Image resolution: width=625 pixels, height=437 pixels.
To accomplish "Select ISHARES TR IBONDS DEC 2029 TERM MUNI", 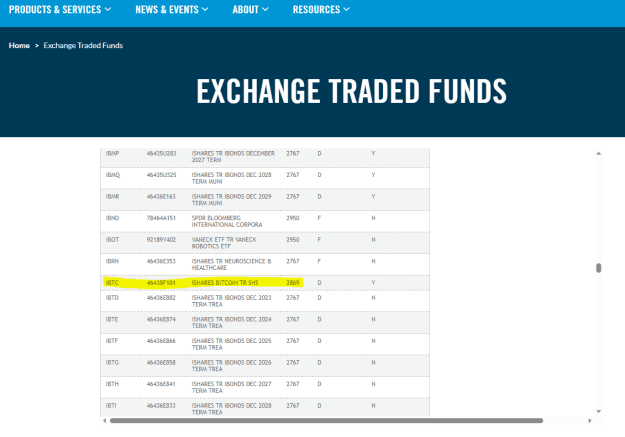I will 232,200.
